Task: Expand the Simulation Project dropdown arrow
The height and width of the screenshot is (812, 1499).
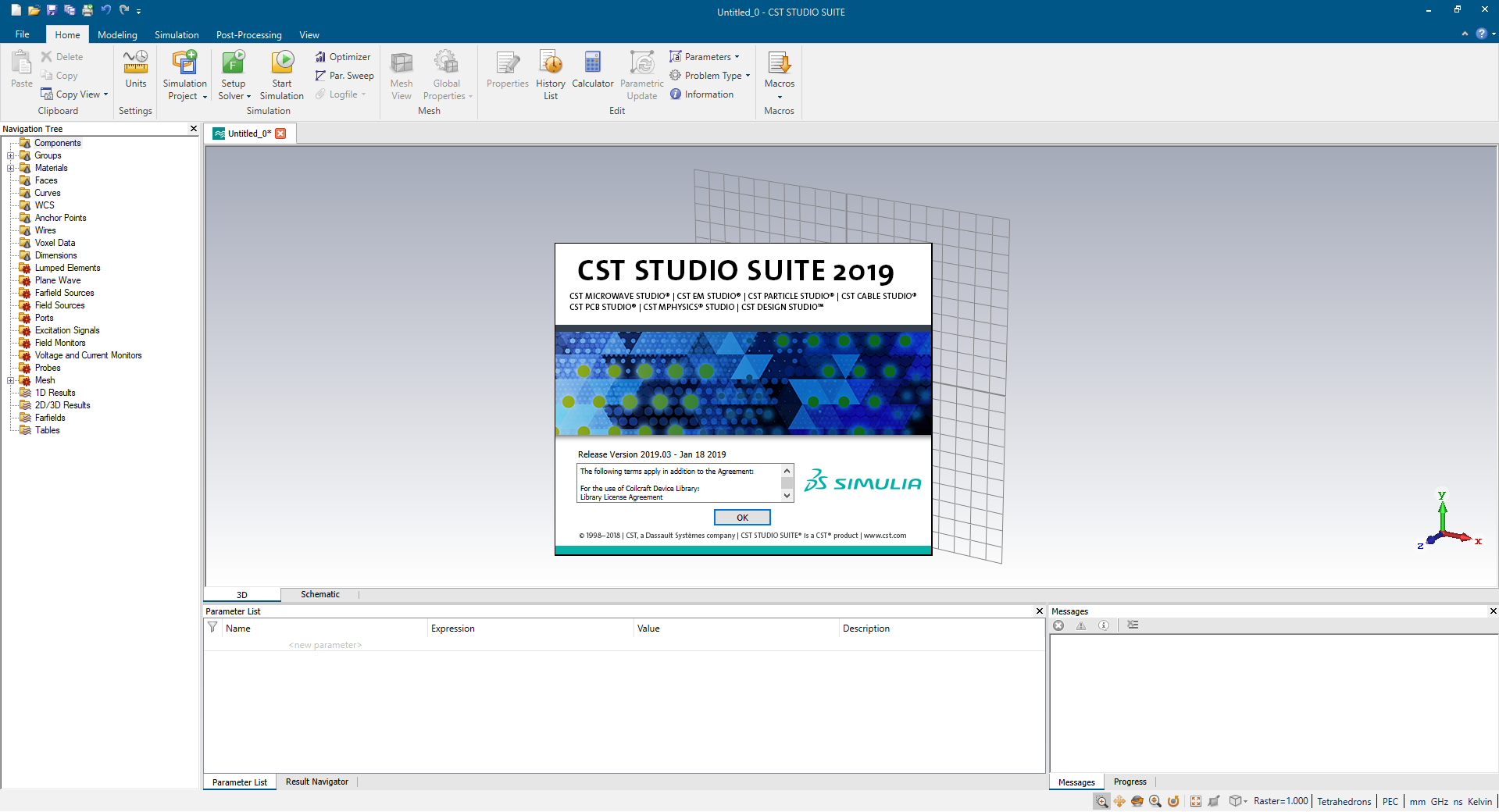Action: point(205,97)
